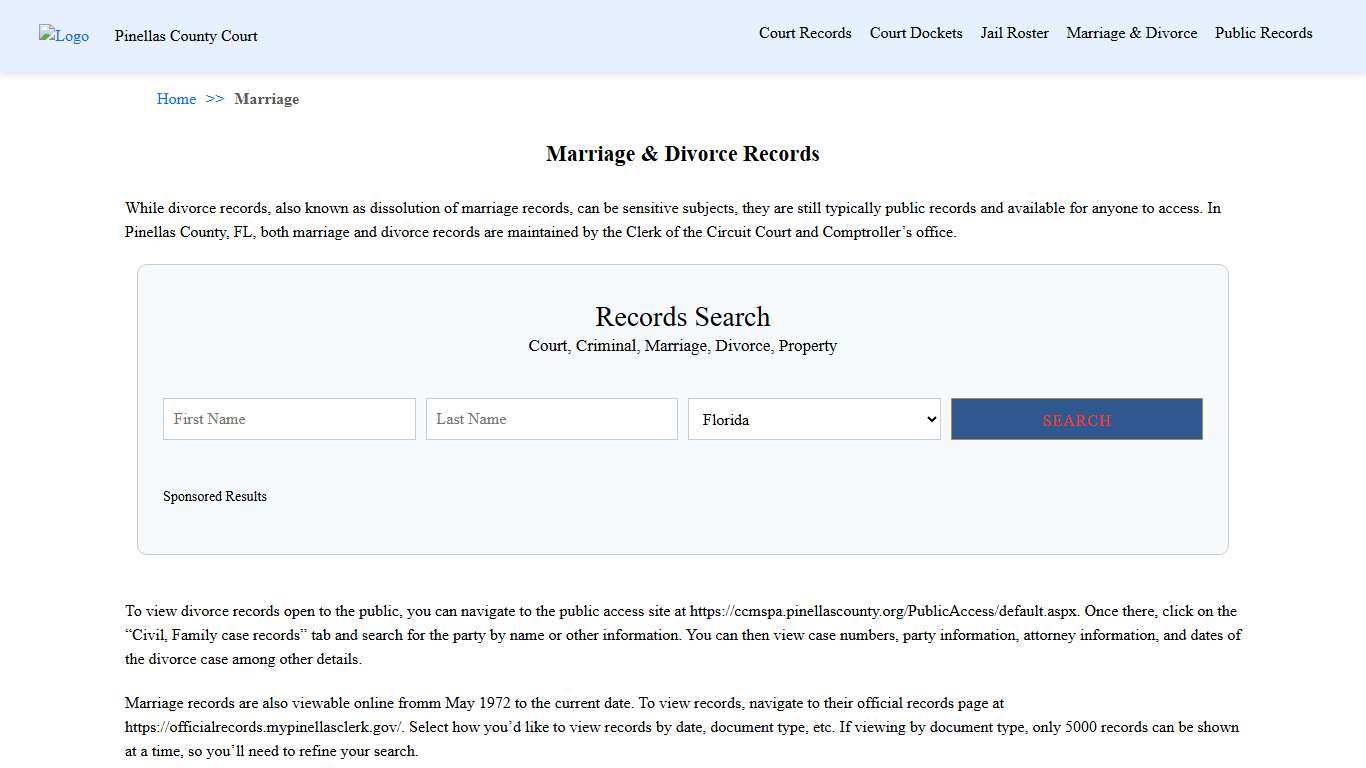The width and height of the screenshot is (1366, 768).
Task: Click the SEARCH button
Action: pos(1076,419)
